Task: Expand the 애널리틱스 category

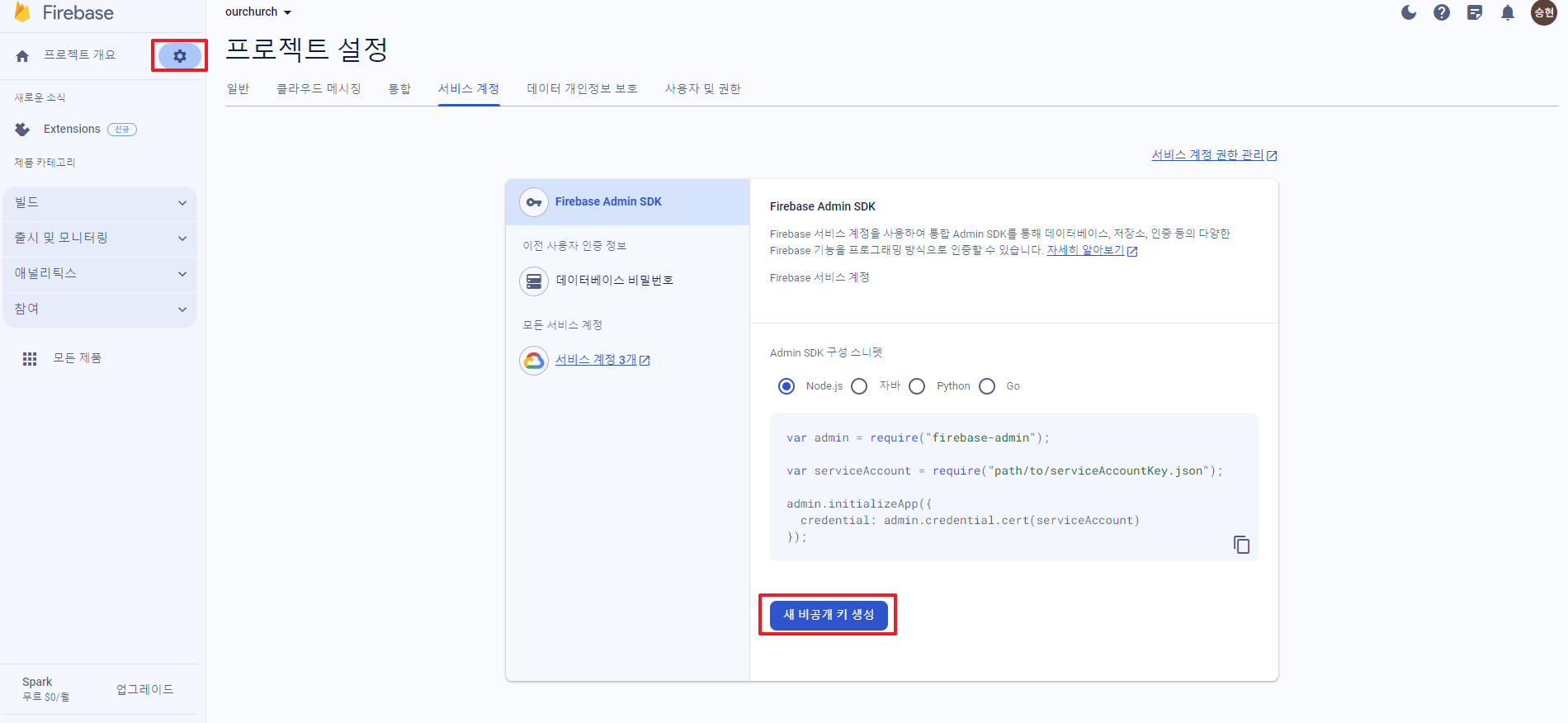Action: pyautogui.click(x=100, y=274)
